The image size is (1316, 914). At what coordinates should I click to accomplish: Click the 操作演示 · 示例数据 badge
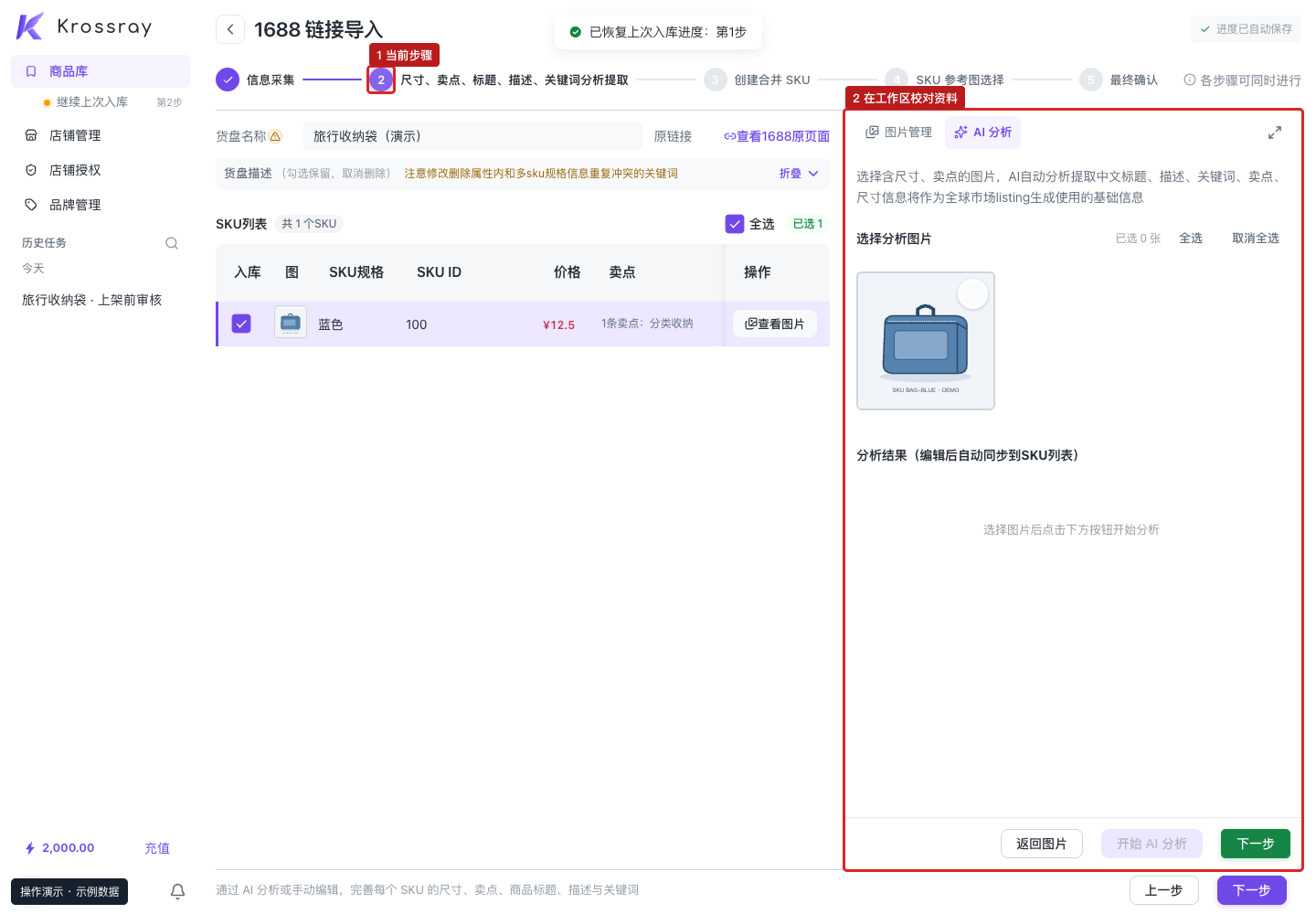tap(69, 891)
